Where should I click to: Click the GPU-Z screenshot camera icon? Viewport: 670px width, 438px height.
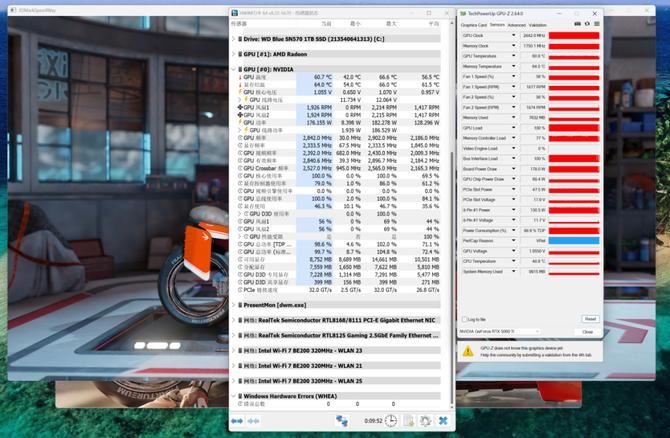[578, 24]
